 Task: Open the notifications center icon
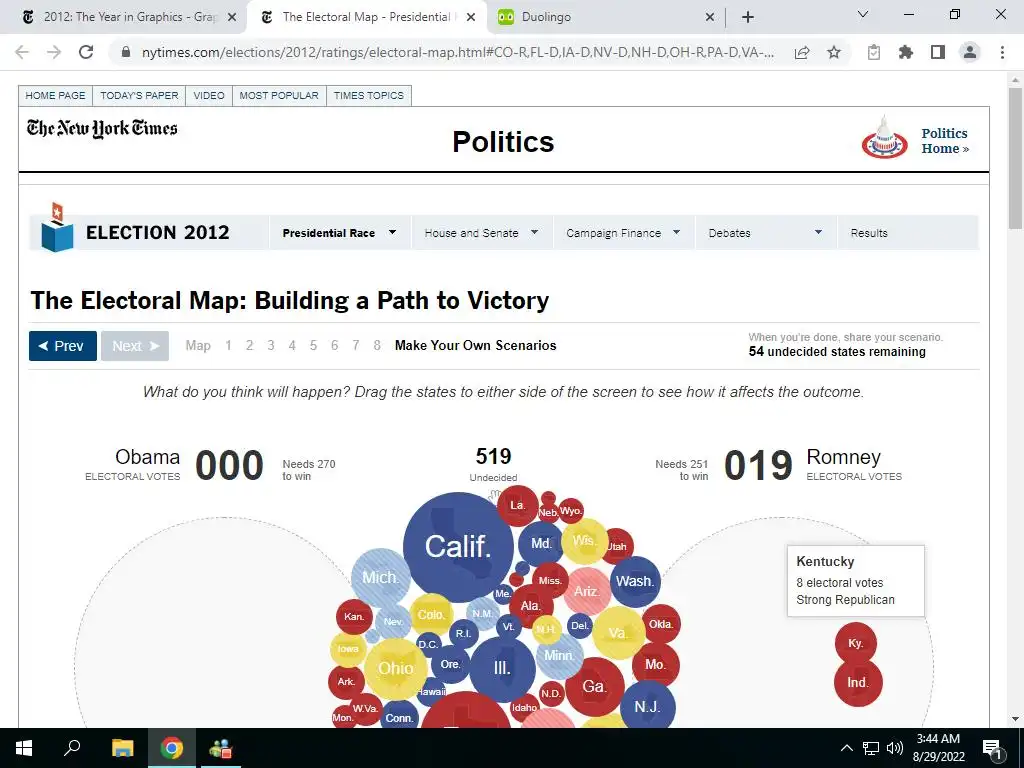point(991,748)
